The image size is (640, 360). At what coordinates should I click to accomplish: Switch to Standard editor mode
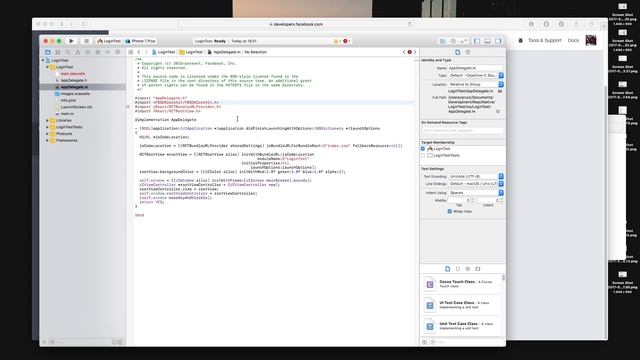click(442, 41)
